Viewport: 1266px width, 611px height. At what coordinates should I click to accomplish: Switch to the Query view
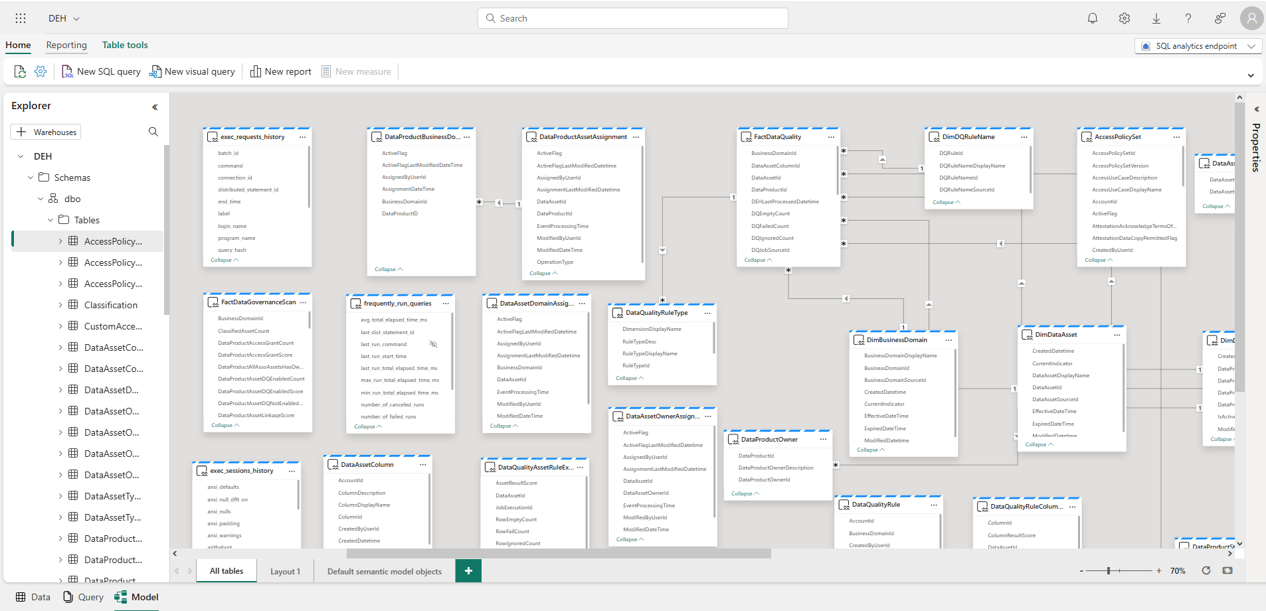click(83, 597)
